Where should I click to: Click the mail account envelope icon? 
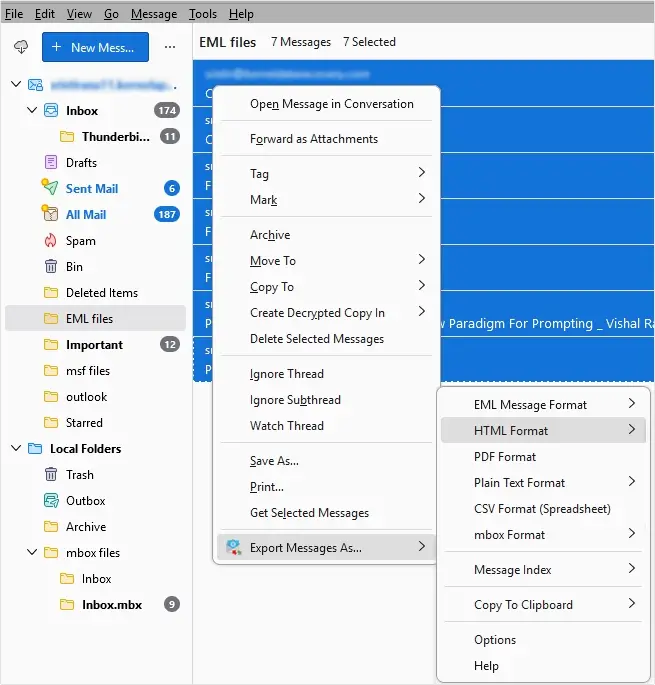click(x=35, y=85)
